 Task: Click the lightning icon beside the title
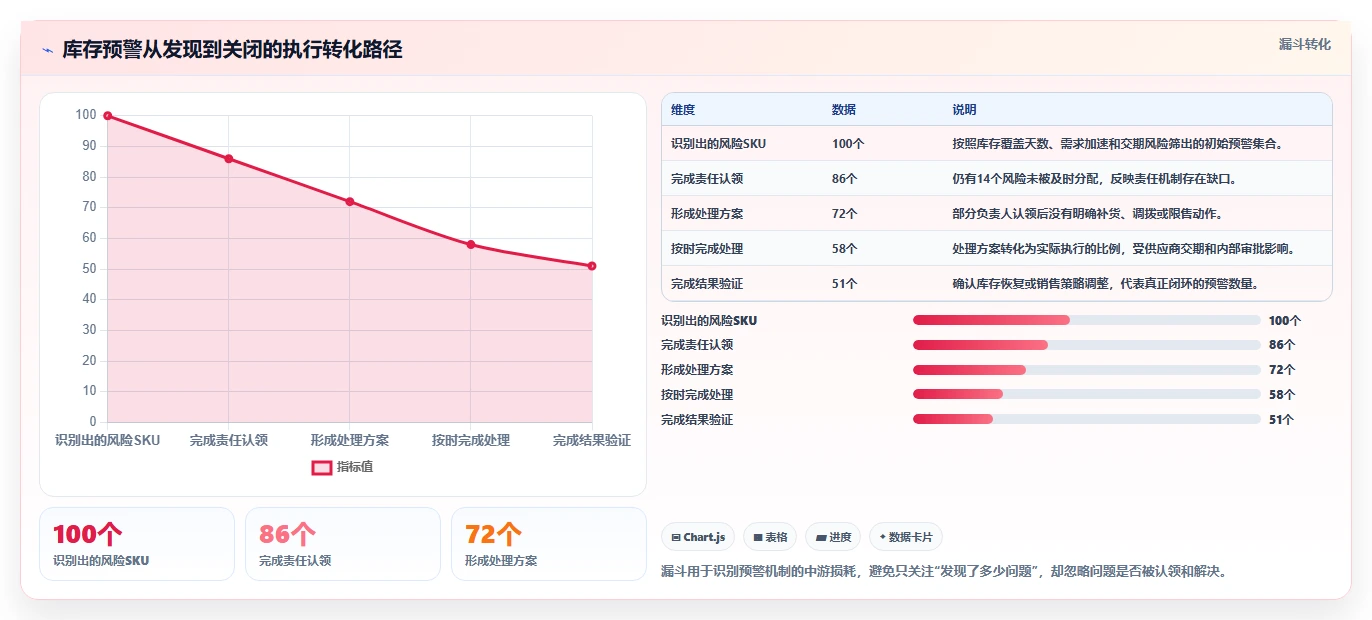[x=47, y=50]
